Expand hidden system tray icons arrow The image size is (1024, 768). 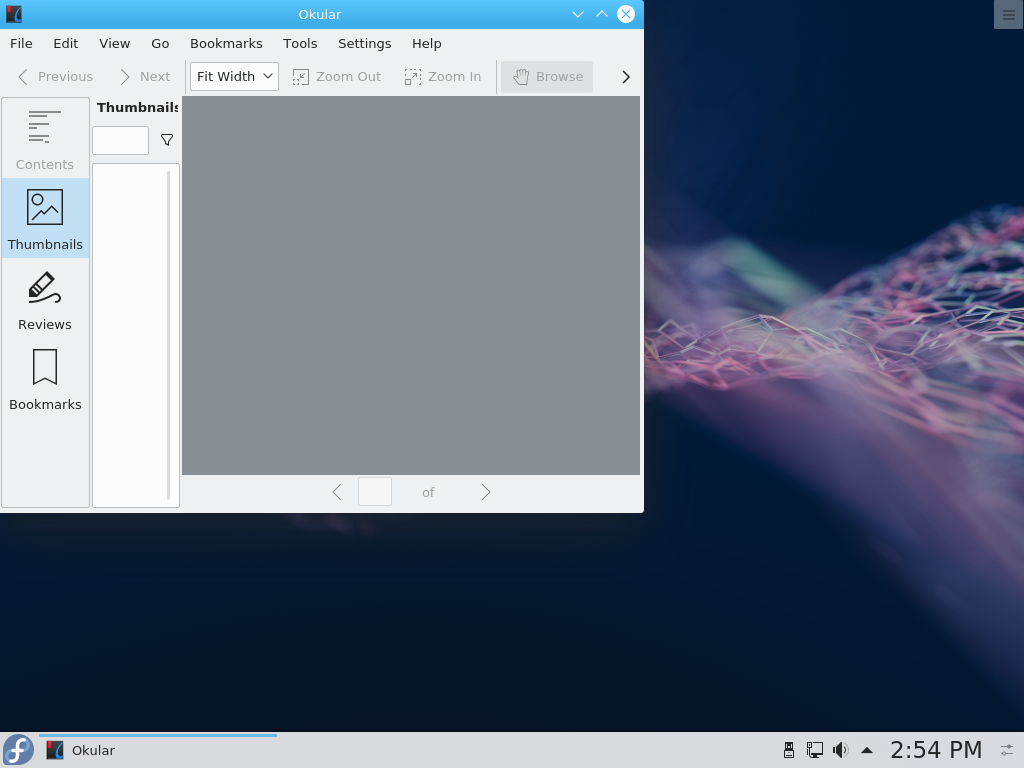tap(867, 750)
